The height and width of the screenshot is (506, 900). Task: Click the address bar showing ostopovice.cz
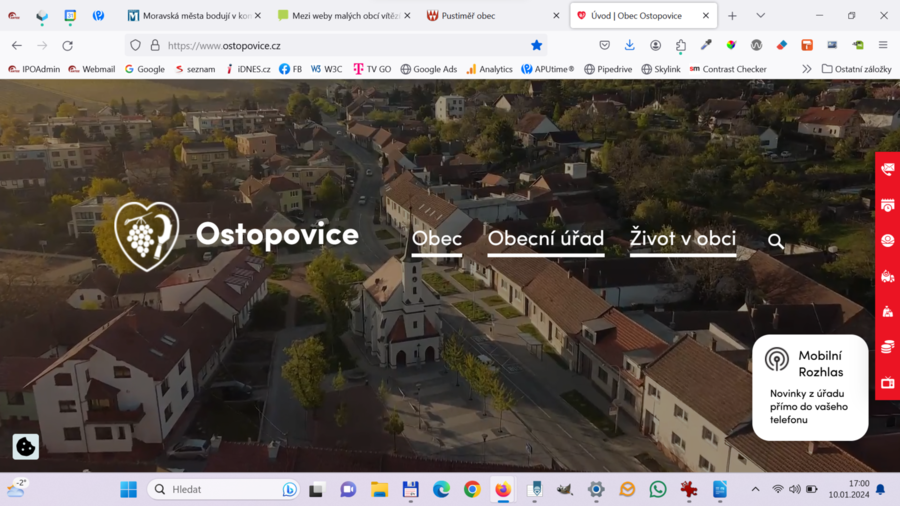[x=340, y=45]
